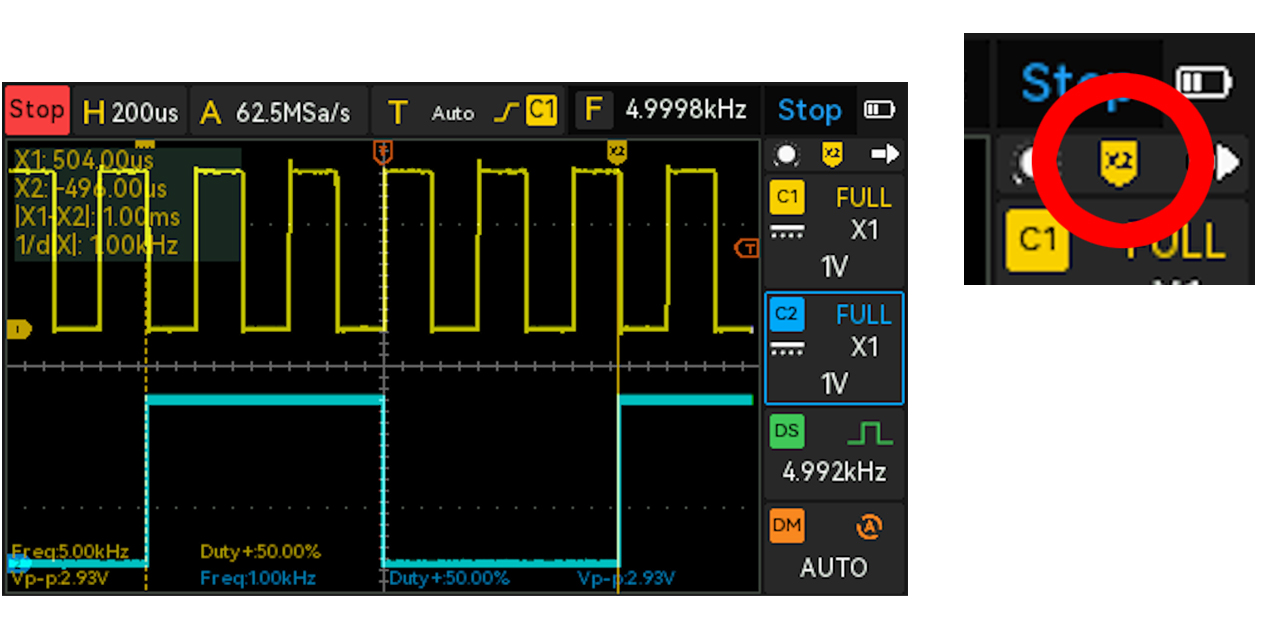This screenshot has width=1280, height=635.
Task: Select the white circle icon in side panel
Action: 787,155
